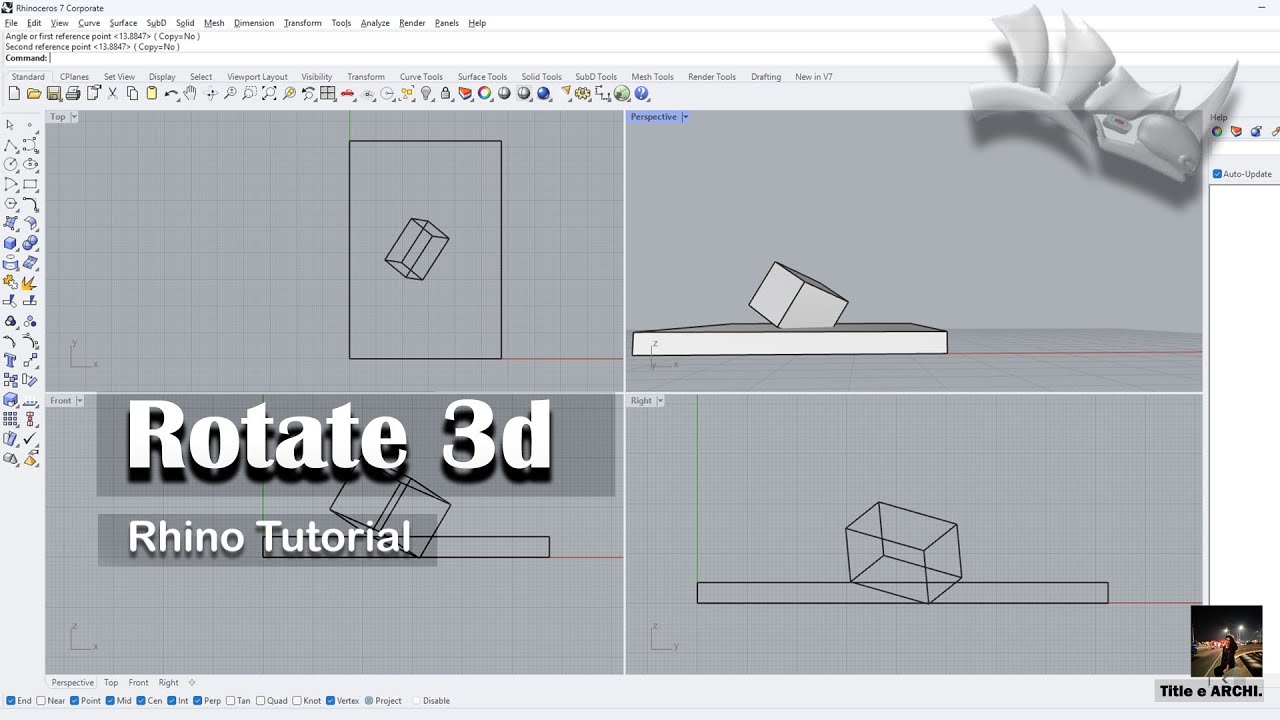
Task: Click the Print icon
Action: point(73,93)
